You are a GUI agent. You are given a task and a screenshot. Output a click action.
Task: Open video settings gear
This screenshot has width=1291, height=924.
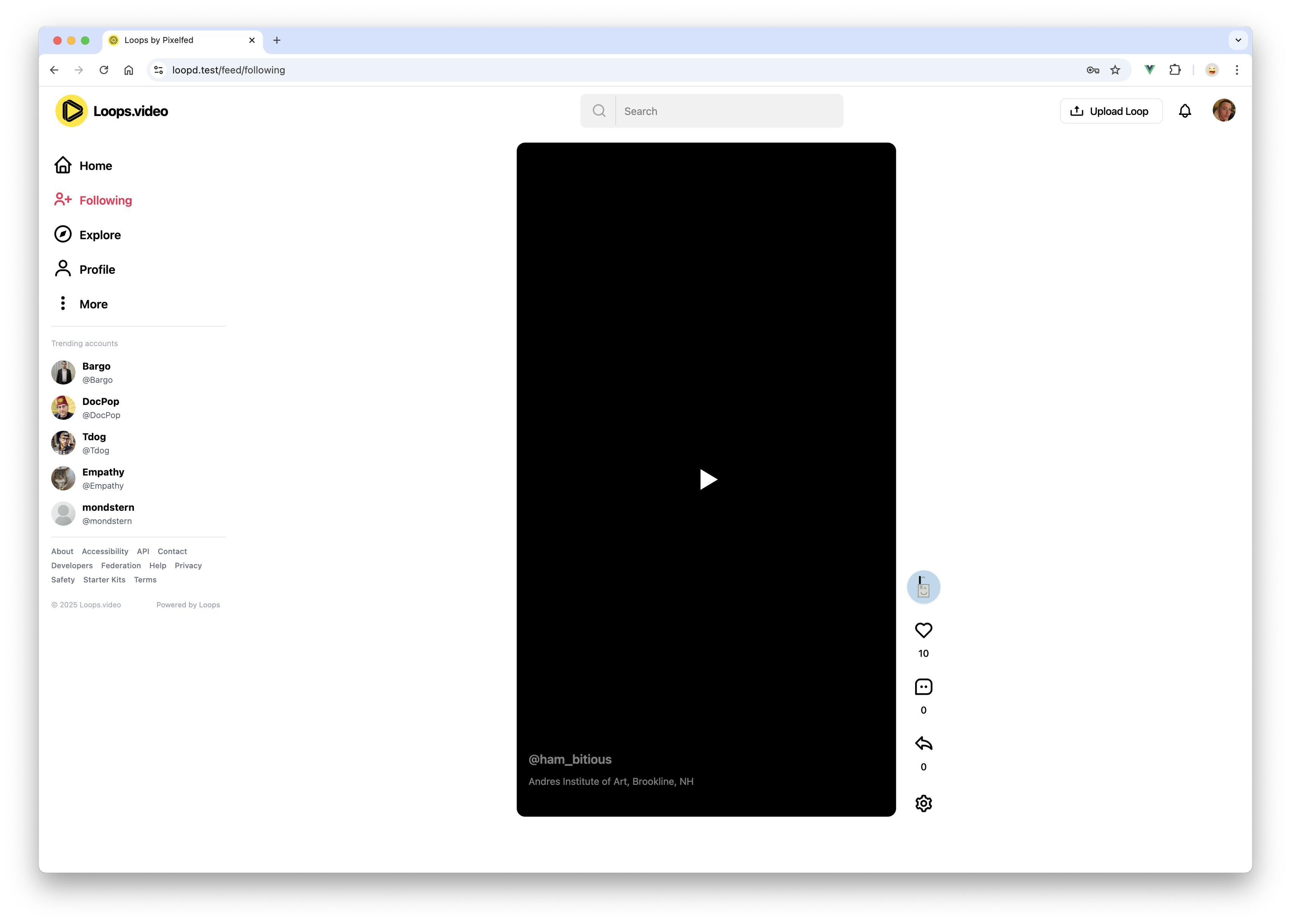pyautogui.click(x=923, y=803)
